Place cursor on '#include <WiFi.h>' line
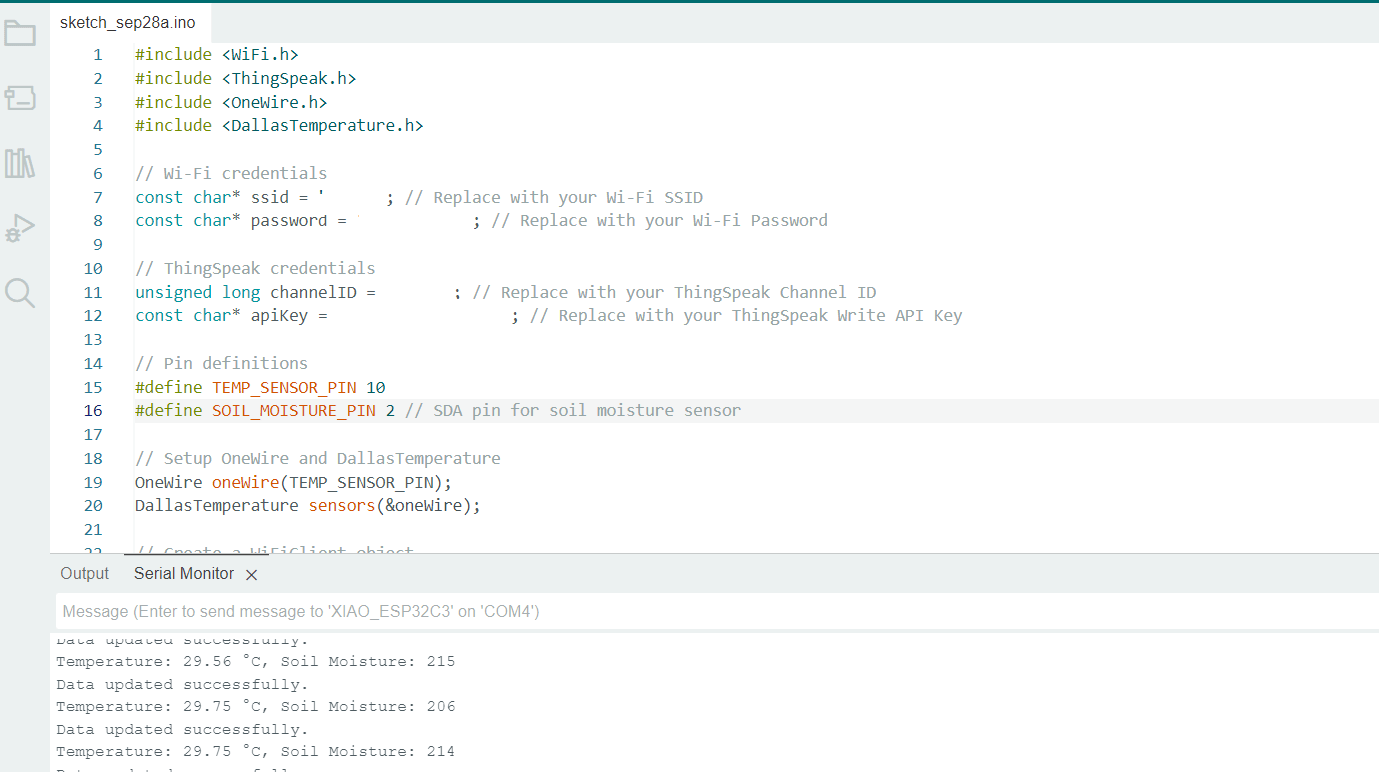Image resolution: width=1379 pixels, height=772 pixels. (x=217, y=55)
